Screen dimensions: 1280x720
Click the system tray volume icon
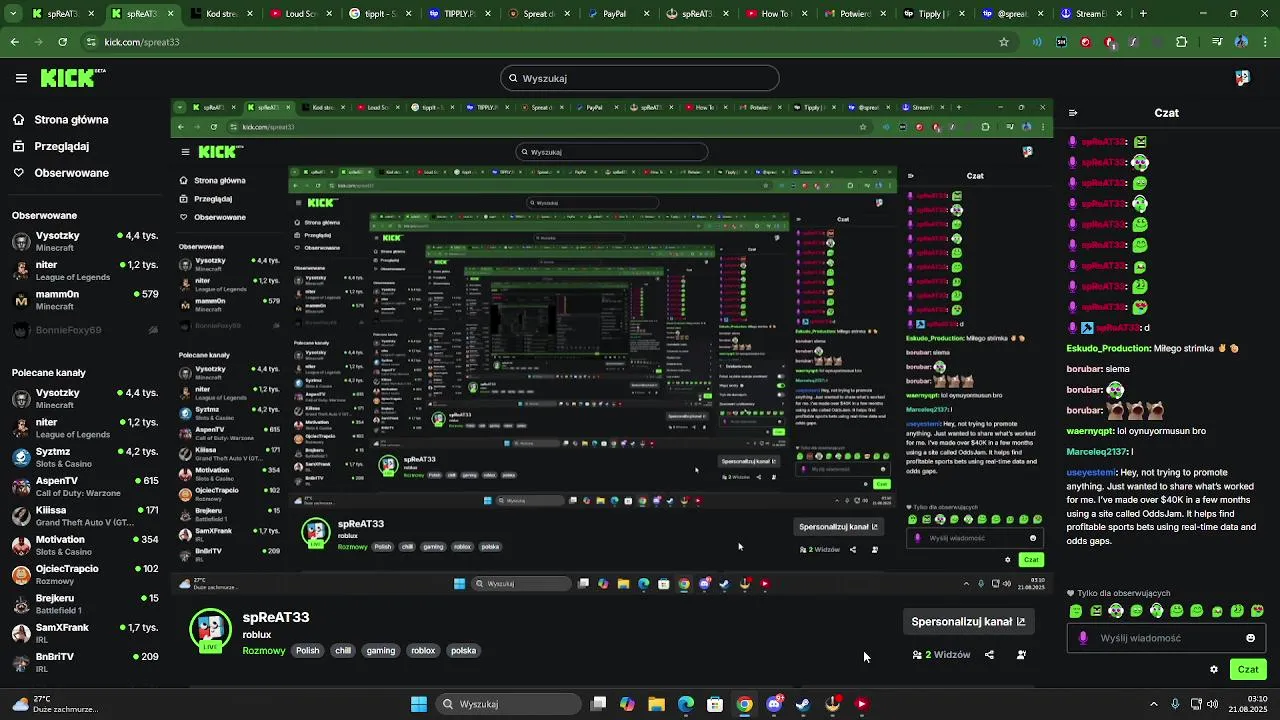coord(1212,704)
